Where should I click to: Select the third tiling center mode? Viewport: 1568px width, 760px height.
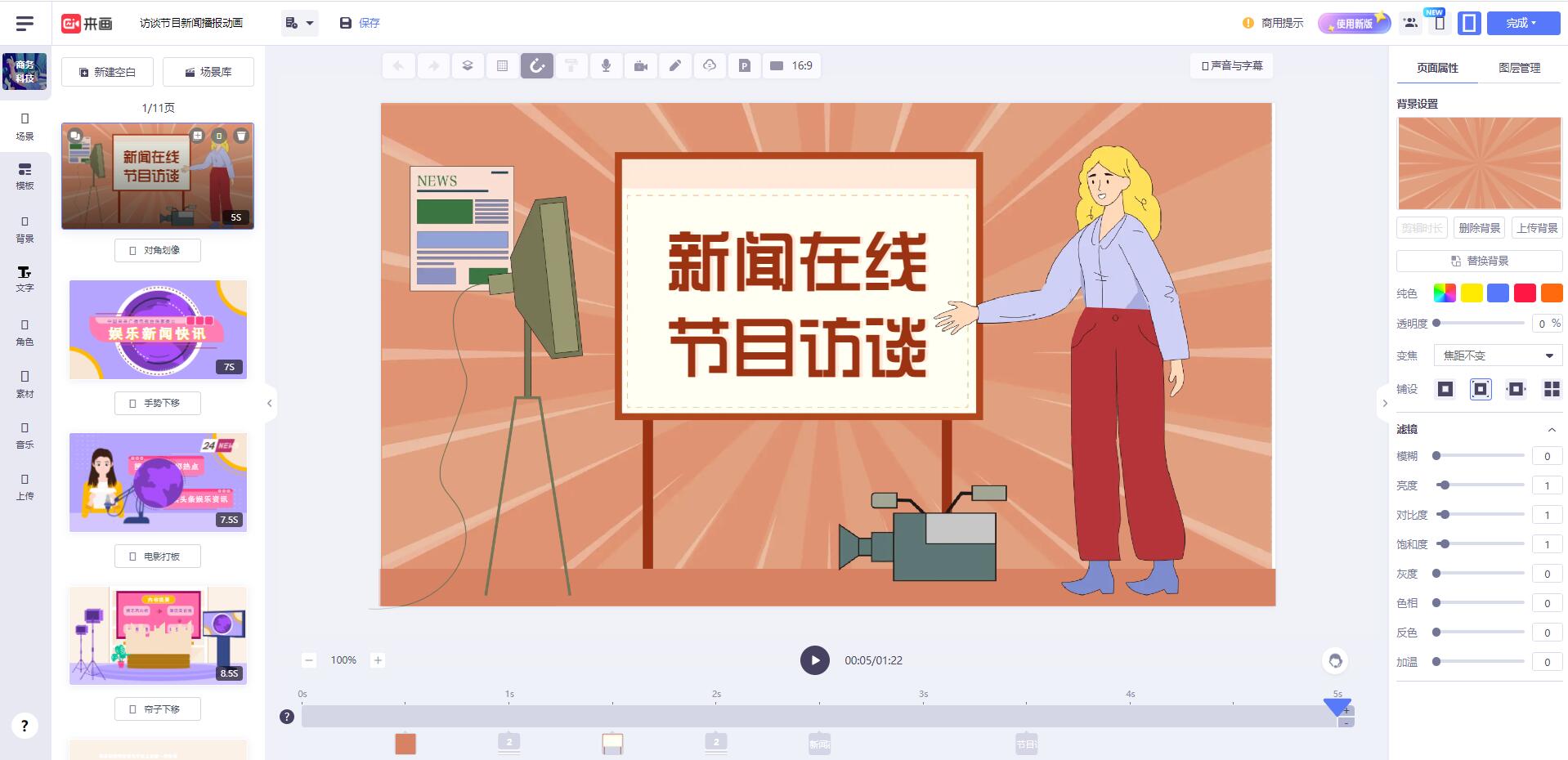1516,389
